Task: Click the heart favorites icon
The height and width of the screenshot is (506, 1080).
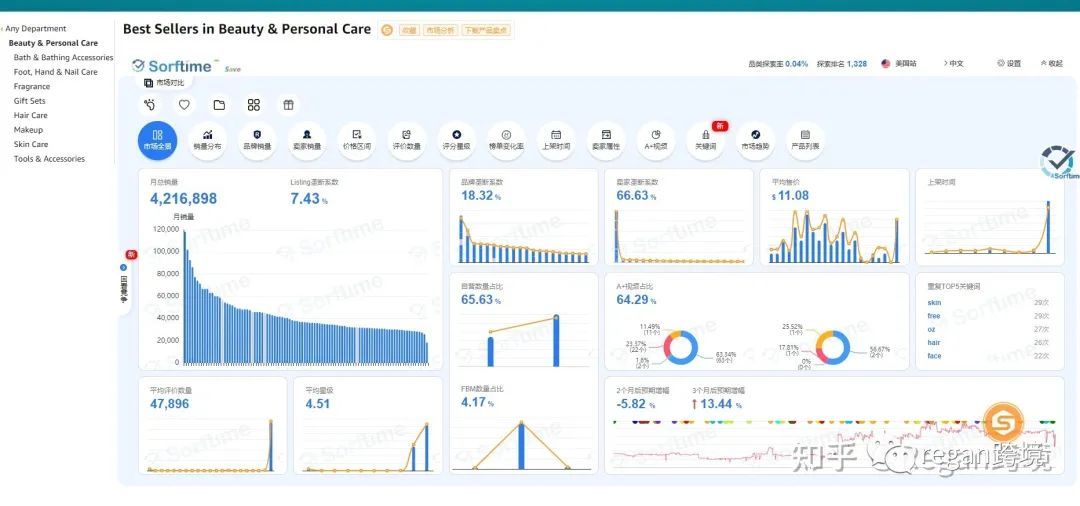Action: pyautogui.click(x=184, y=105)
